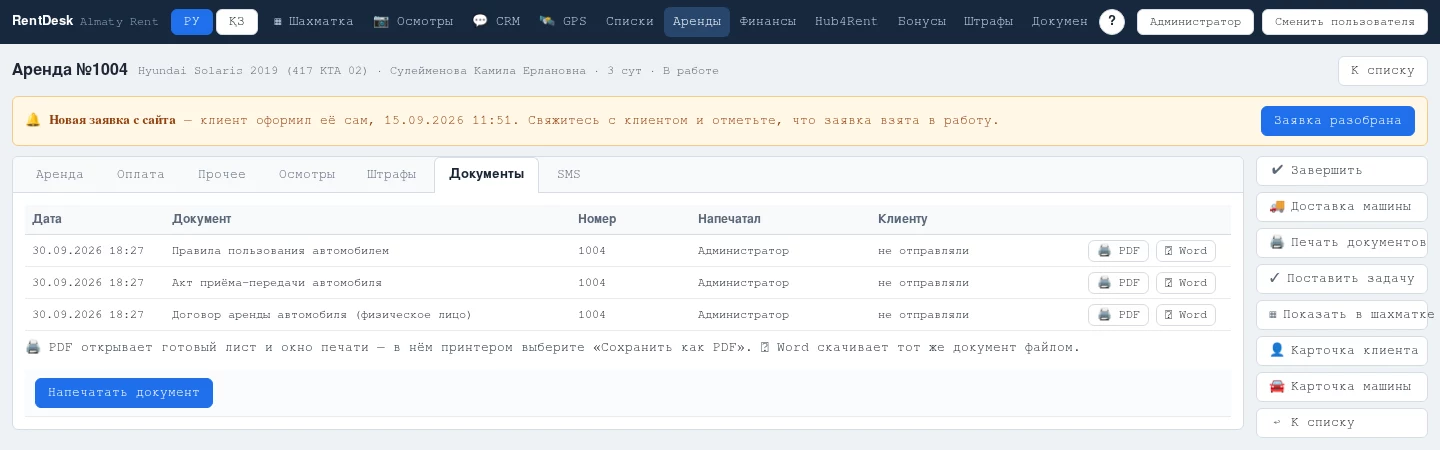Open Шахматка in top navigation

[313, 22]
